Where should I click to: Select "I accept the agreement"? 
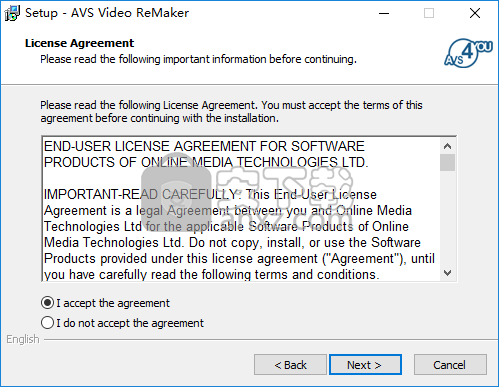click(x=105, y=303)
